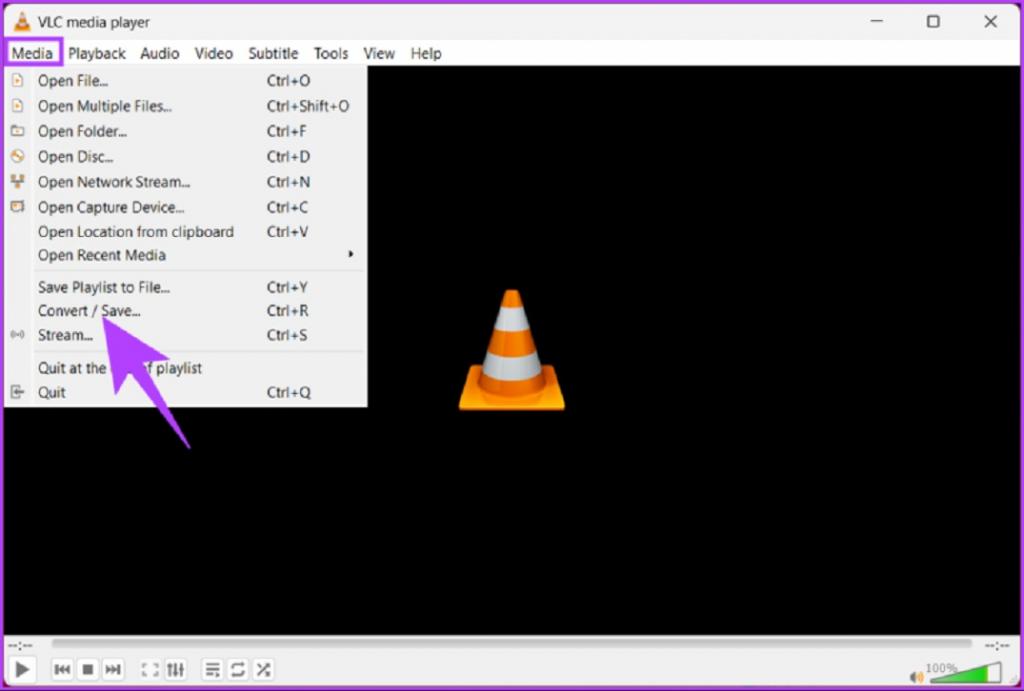Viewport: 1024px width, 691px height.
Task: Mute audio with speaker icon
Action: click(x=917, y=677)
